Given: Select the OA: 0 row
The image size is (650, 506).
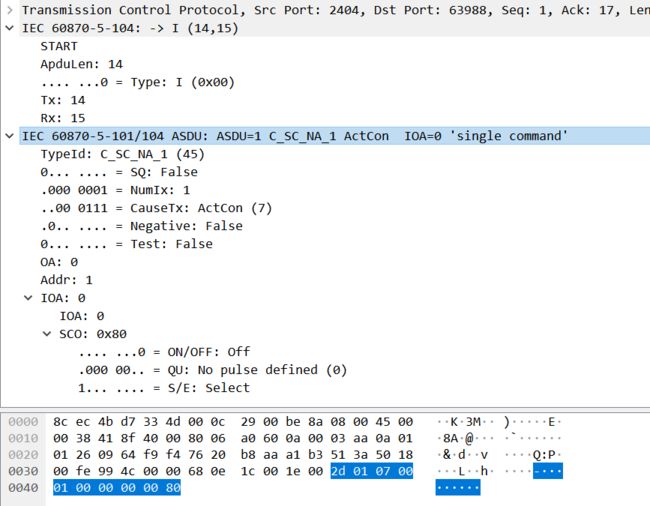Looking at the screenshot, I should click(x=59, y=262).
